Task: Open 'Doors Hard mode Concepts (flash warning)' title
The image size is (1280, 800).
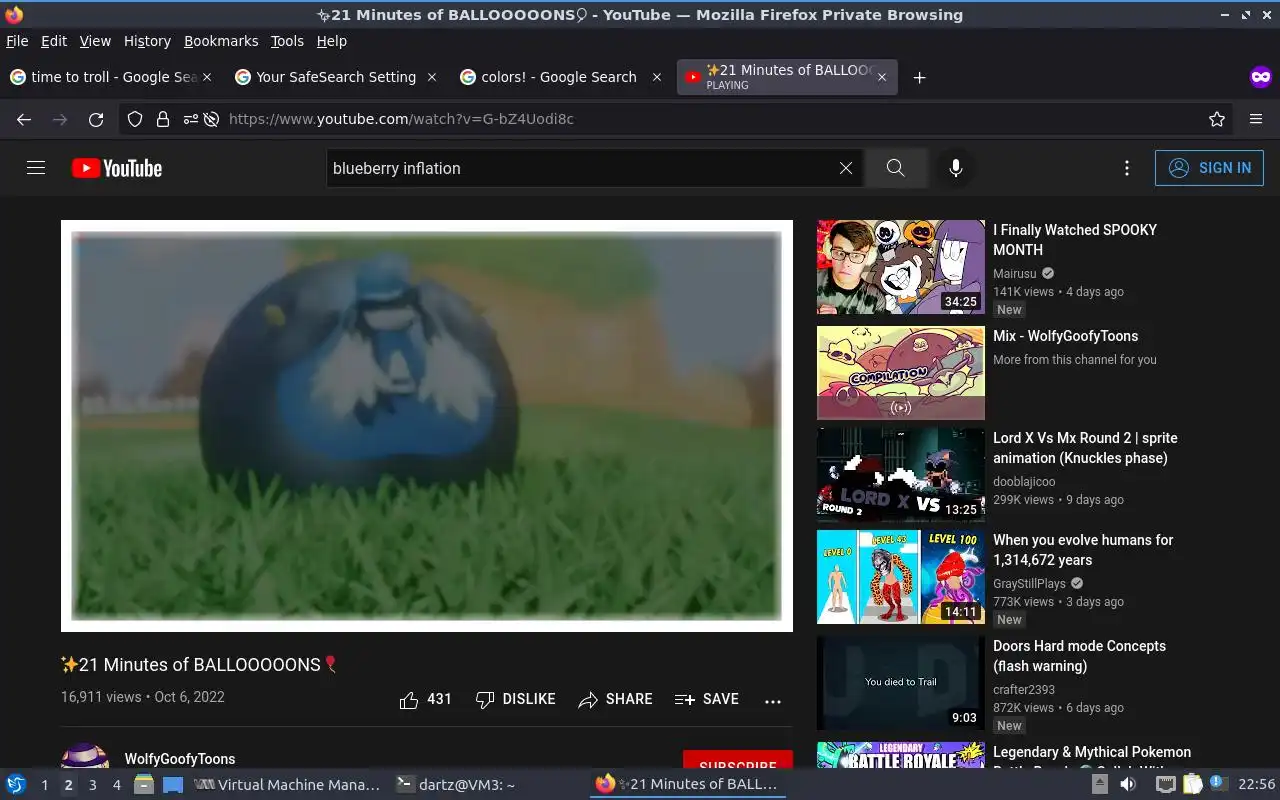Action: [1079, 656]
